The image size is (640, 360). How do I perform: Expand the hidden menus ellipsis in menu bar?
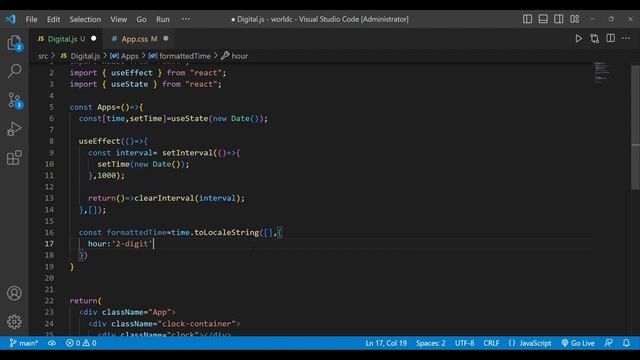(186, 19)
